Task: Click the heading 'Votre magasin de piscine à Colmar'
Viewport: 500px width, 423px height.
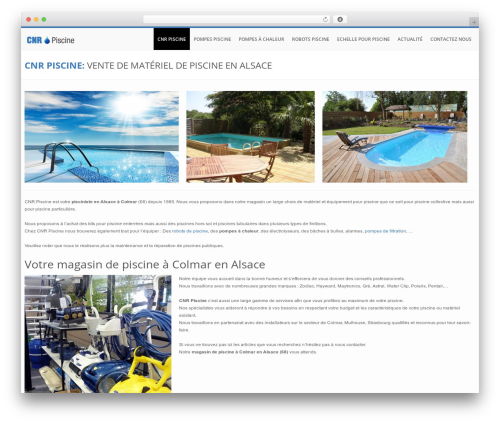Action: click(145, 264)
